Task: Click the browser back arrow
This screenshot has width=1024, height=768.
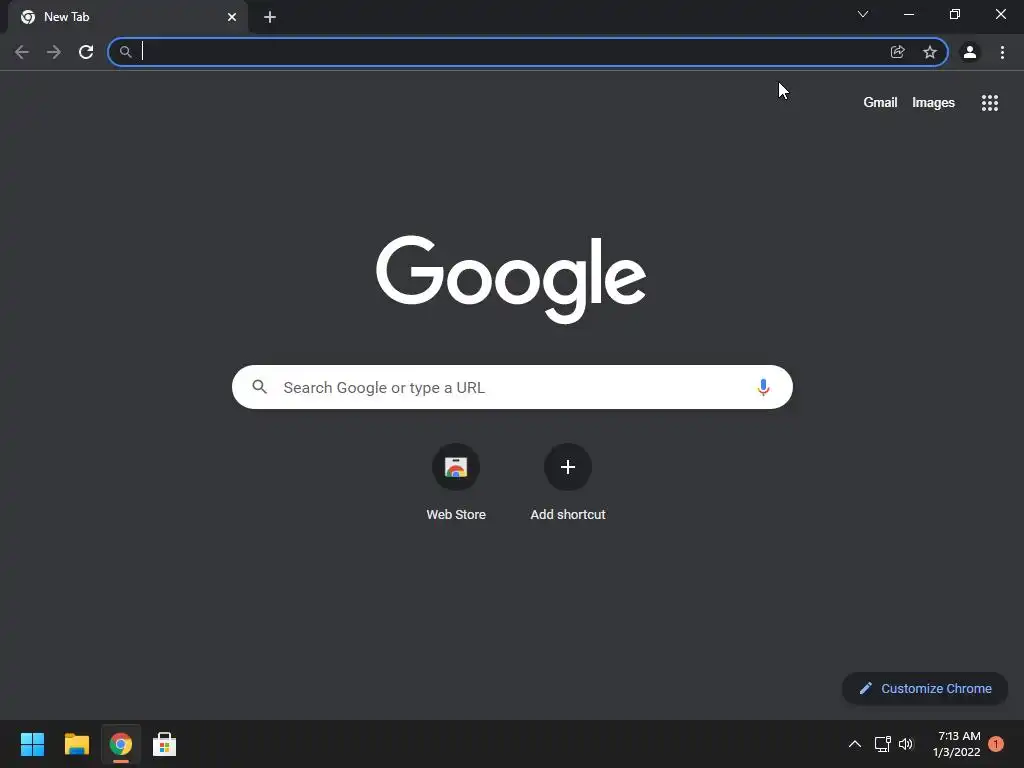Action: (x=22, y=52)
